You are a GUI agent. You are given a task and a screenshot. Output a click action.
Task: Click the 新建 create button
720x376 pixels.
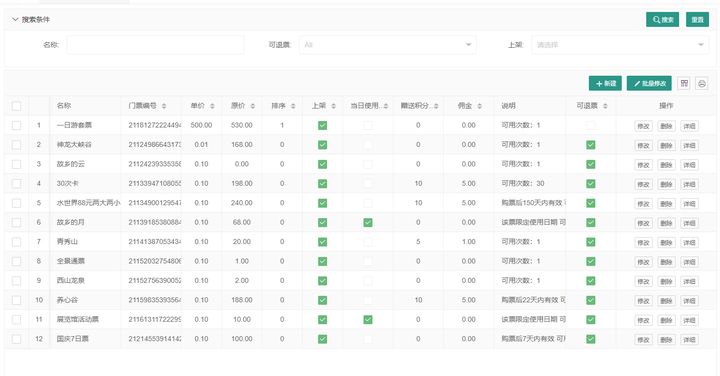[605, 83]
